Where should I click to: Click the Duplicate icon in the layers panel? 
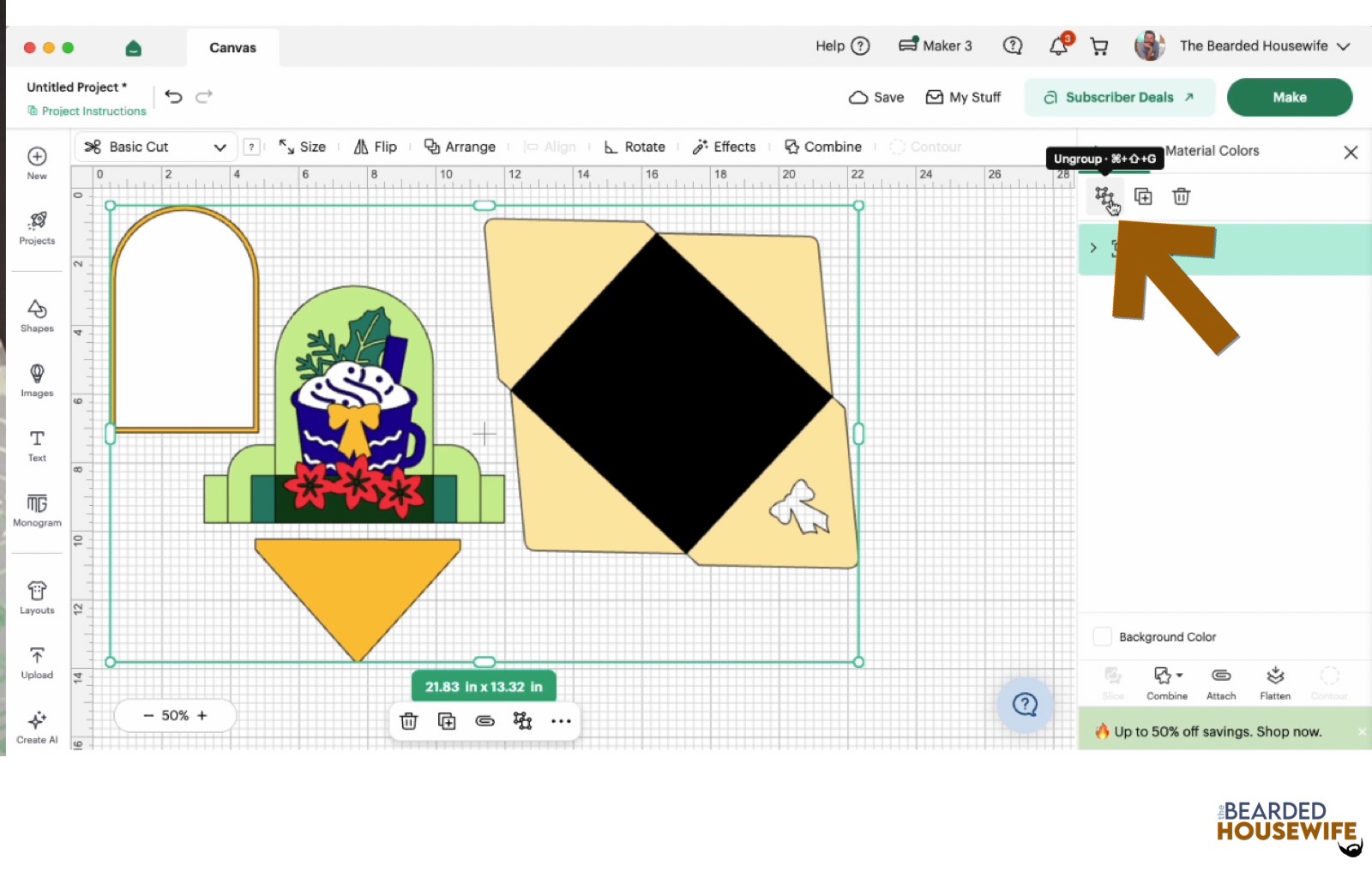tap(1143, 196)
